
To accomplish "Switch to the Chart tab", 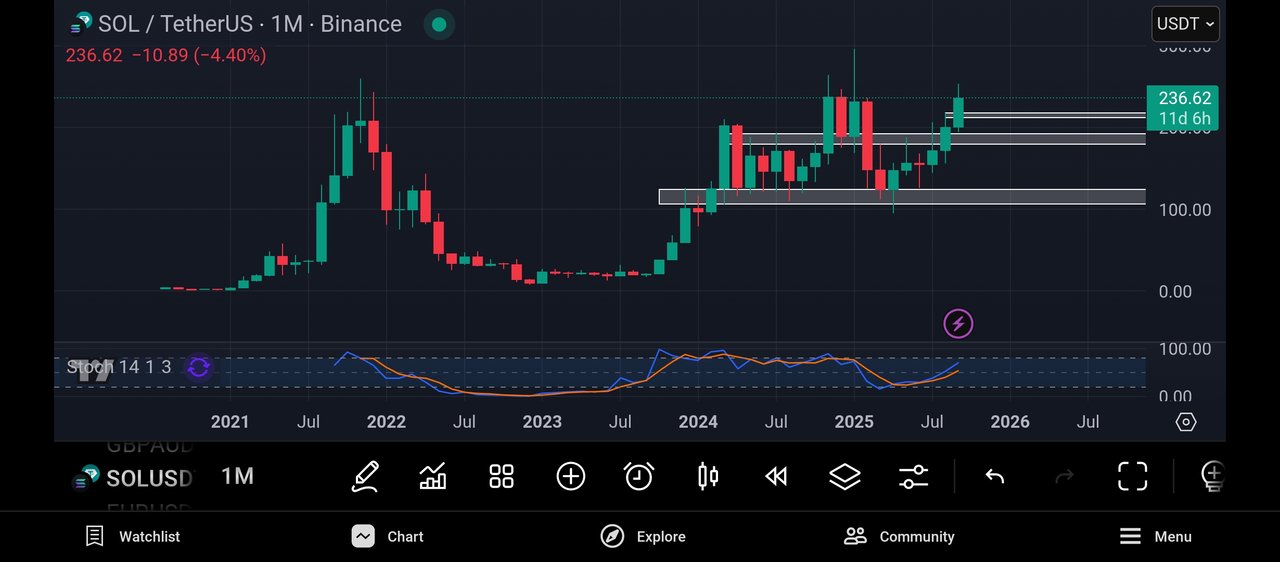I will point(388,537).
